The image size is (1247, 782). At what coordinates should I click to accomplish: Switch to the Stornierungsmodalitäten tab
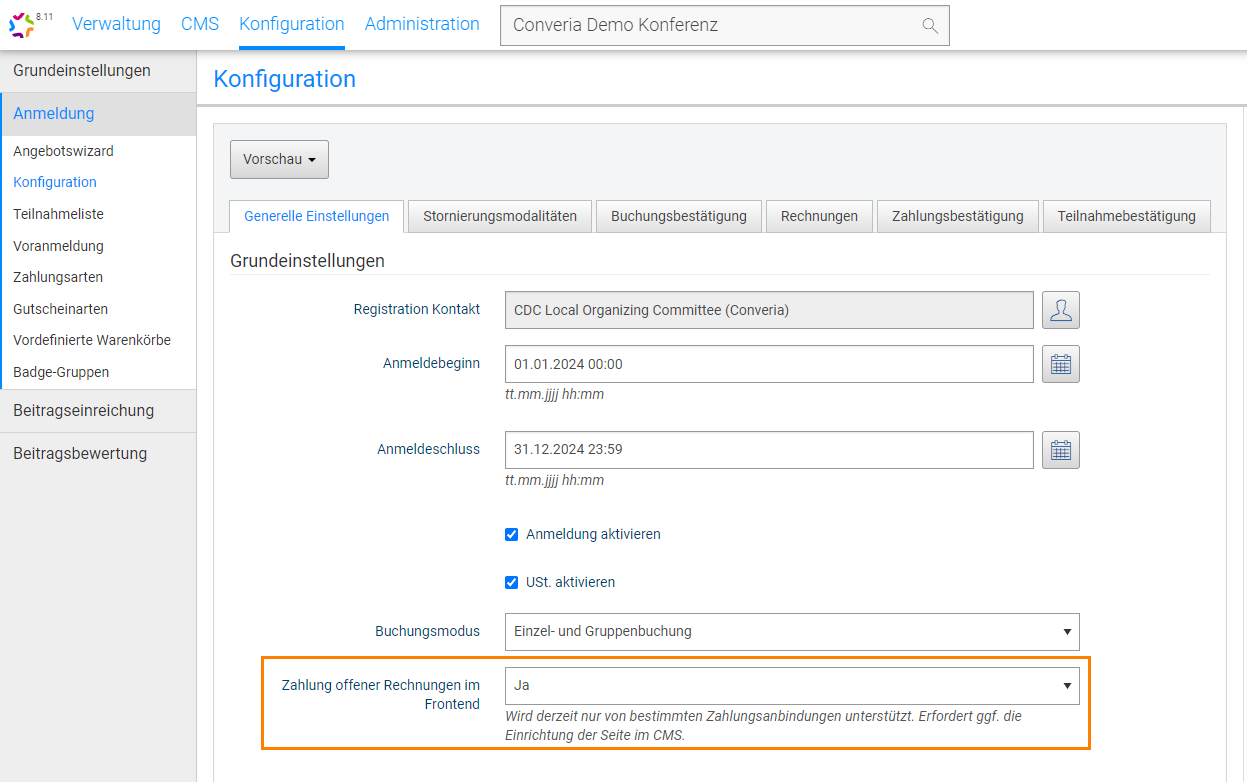[500, 216]
